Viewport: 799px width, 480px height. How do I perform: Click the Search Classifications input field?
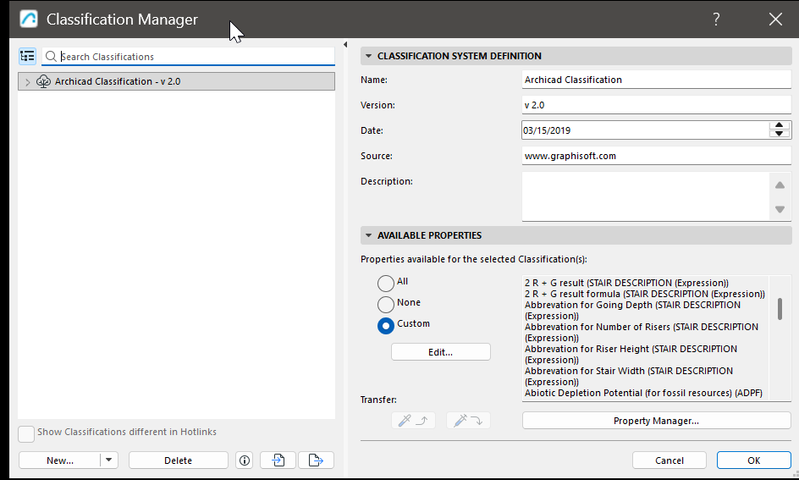(x=188, y=57)
